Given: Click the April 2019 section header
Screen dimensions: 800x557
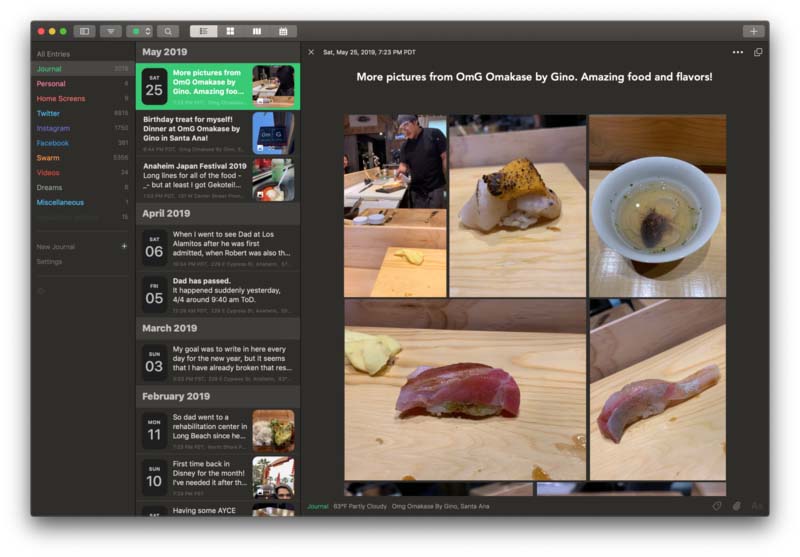Looking at the screenshot, I should coord(218,214).
